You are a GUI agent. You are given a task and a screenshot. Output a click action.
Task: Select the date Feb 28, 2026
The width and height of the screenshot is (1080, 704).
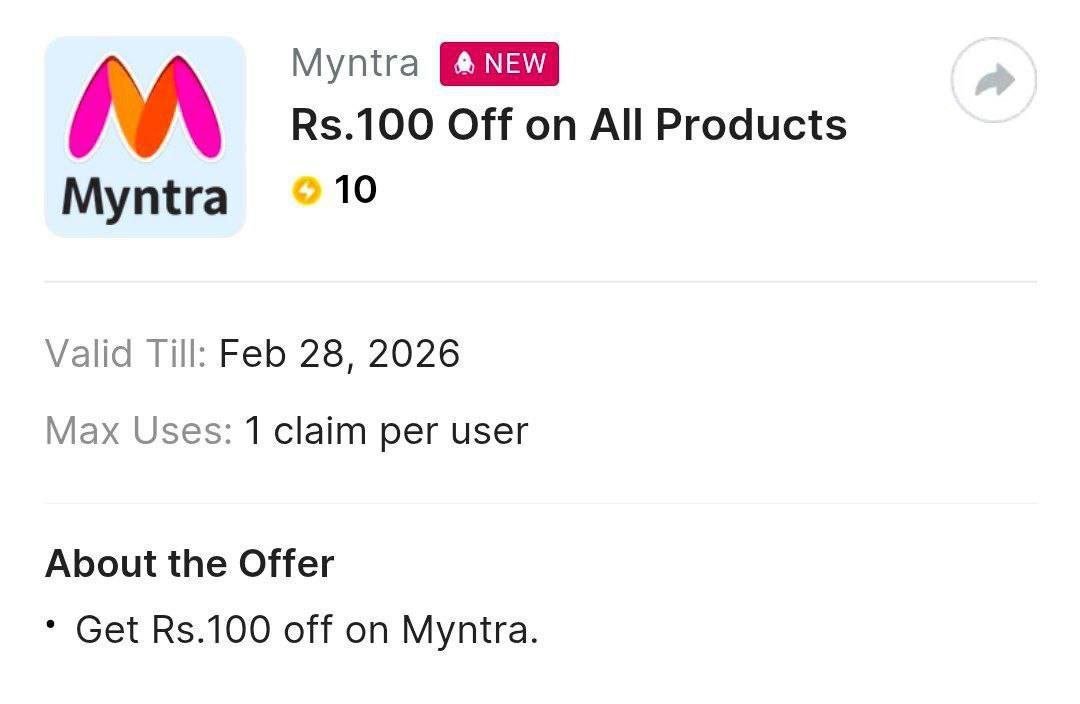(339, 354)
